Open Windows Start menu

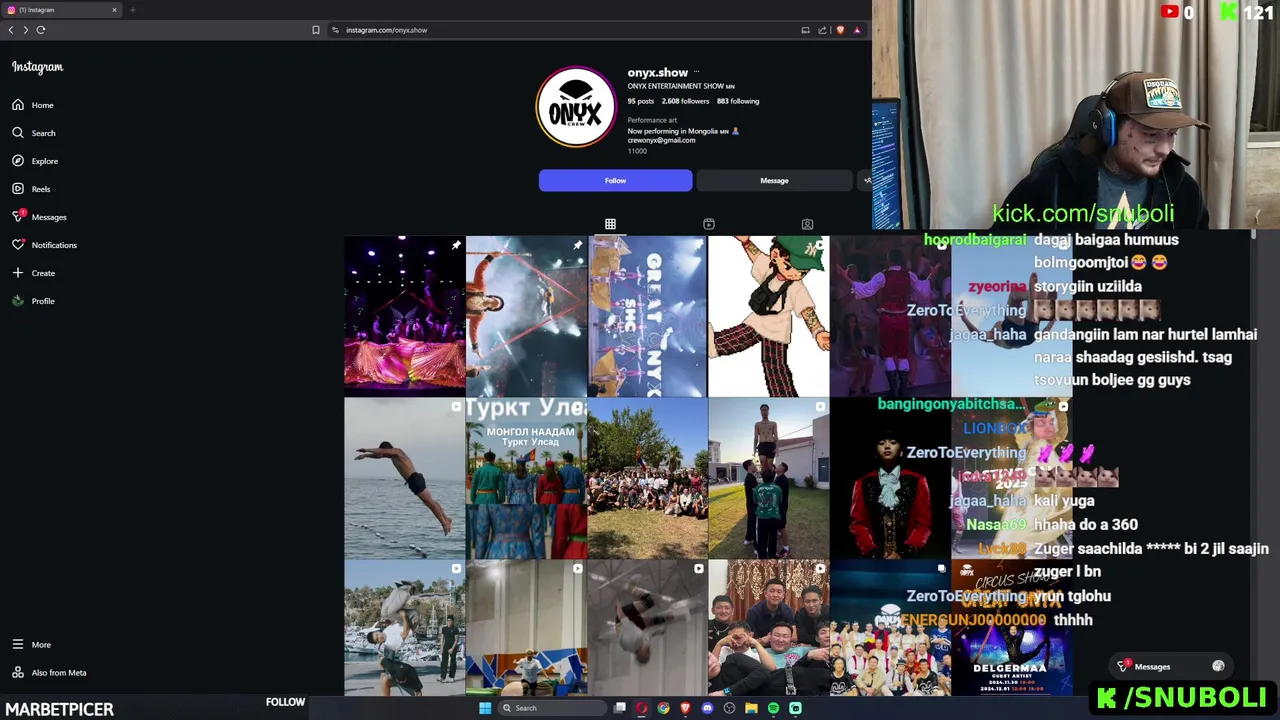485,708
